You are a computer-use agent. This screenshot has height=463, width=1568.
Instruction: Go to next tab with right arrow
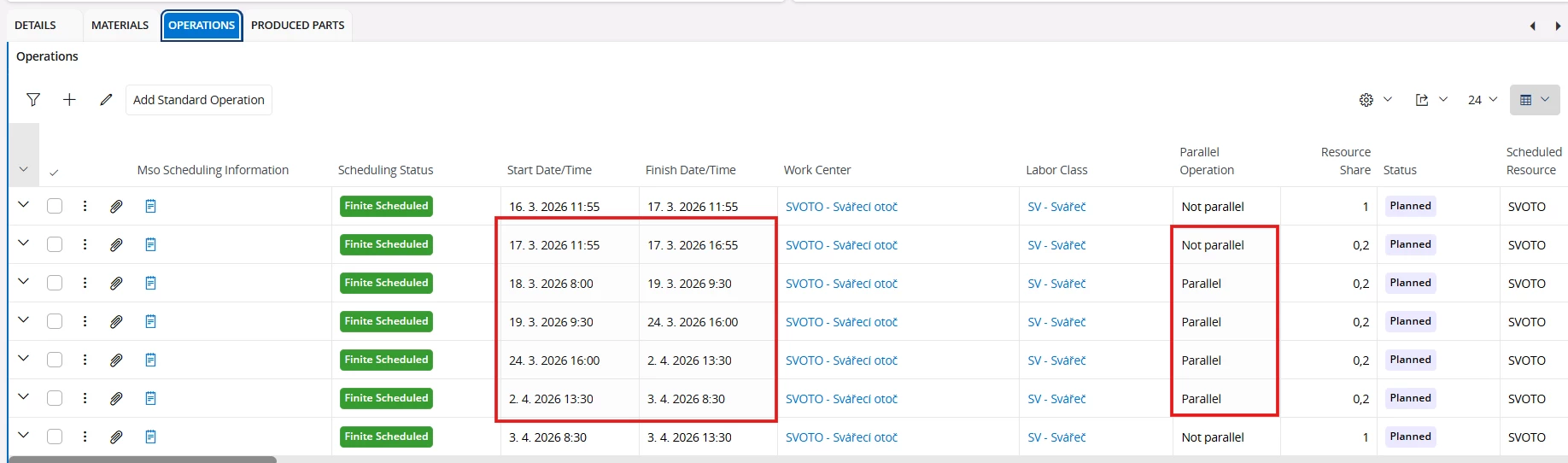coord(1558,26)
